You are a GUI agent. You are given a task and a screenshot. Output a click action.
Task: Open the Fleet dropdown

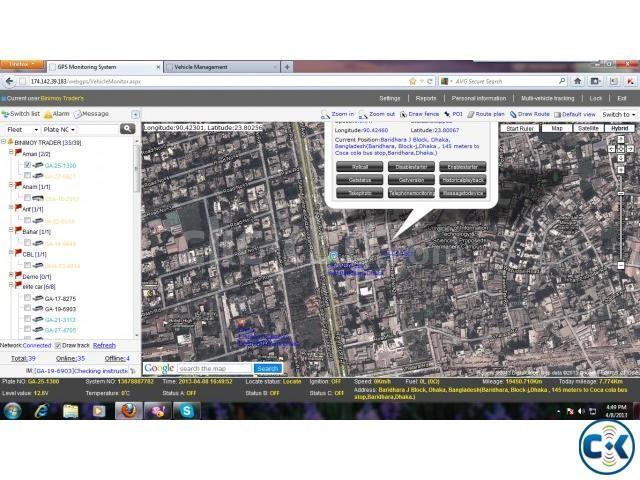pos(23,129)
